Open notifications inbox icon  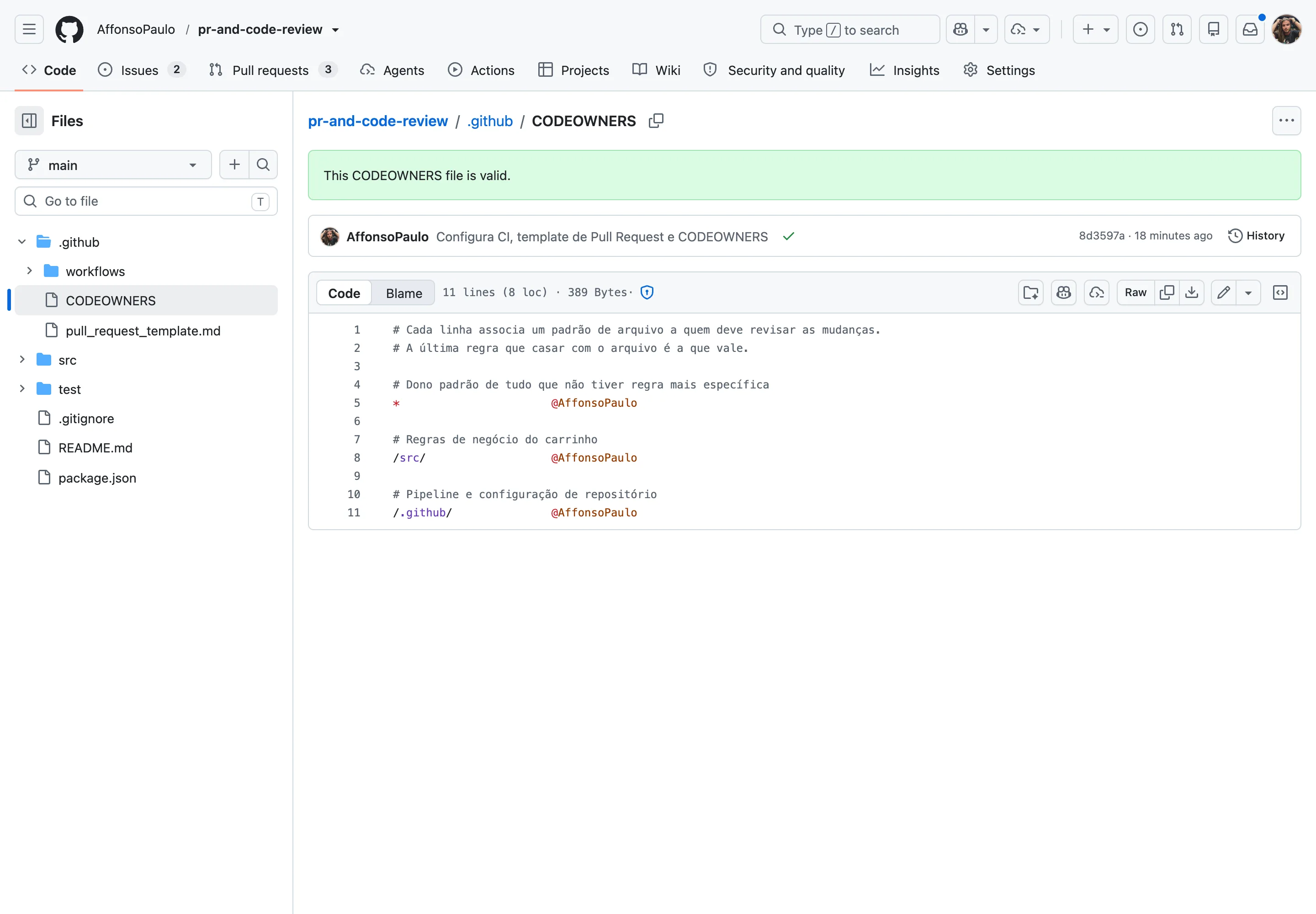click(1250, 29)
